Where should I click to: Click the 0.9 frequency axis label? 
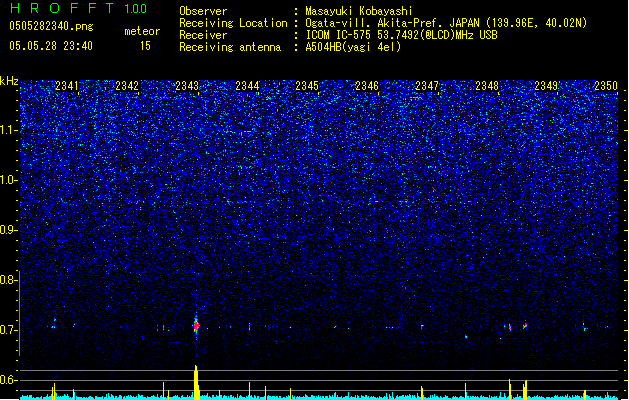8,230
